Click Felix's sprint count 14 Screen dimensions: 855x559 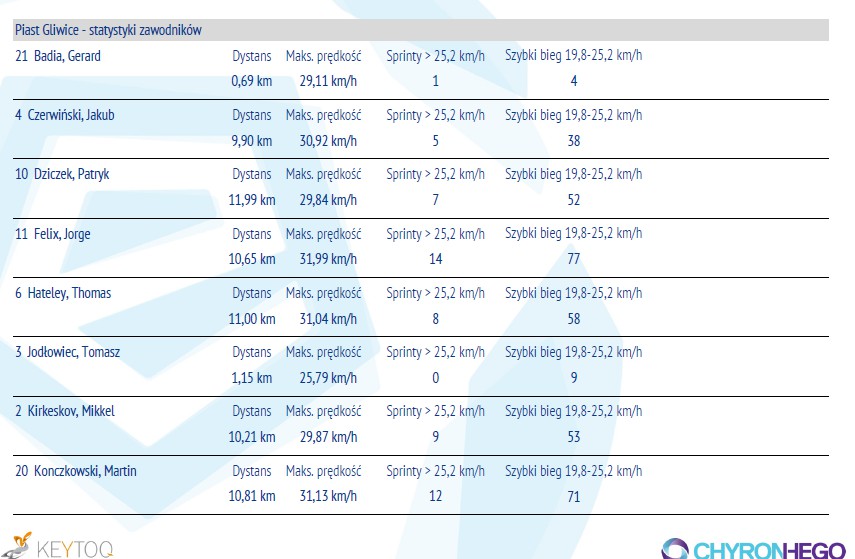tap(435, 259)
